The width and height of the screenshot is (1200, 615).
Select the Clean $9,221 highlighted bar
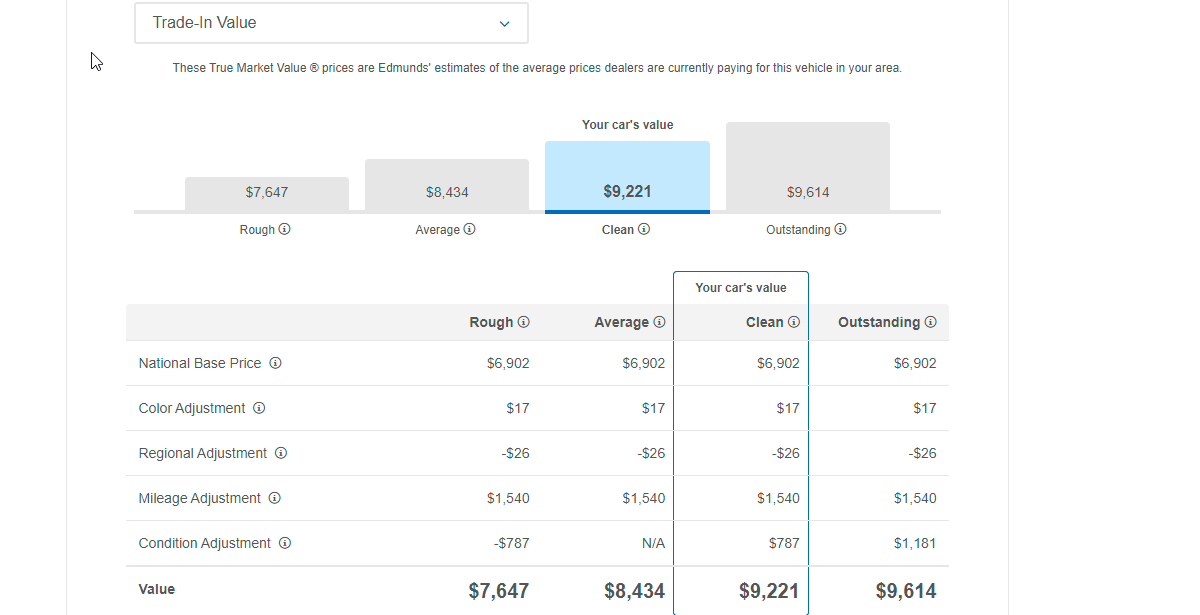627,177
